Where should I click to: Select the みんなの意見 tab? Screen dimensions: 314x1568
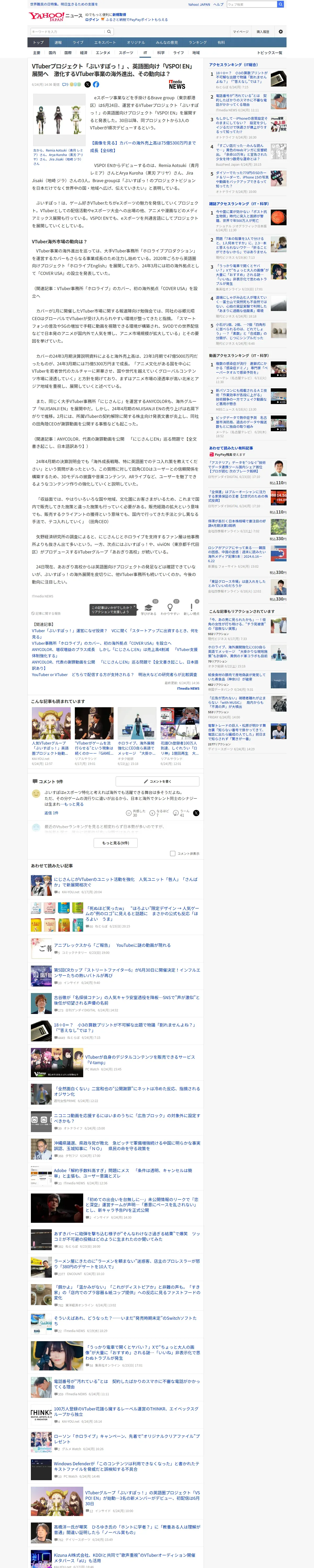[x=166, y=43]
